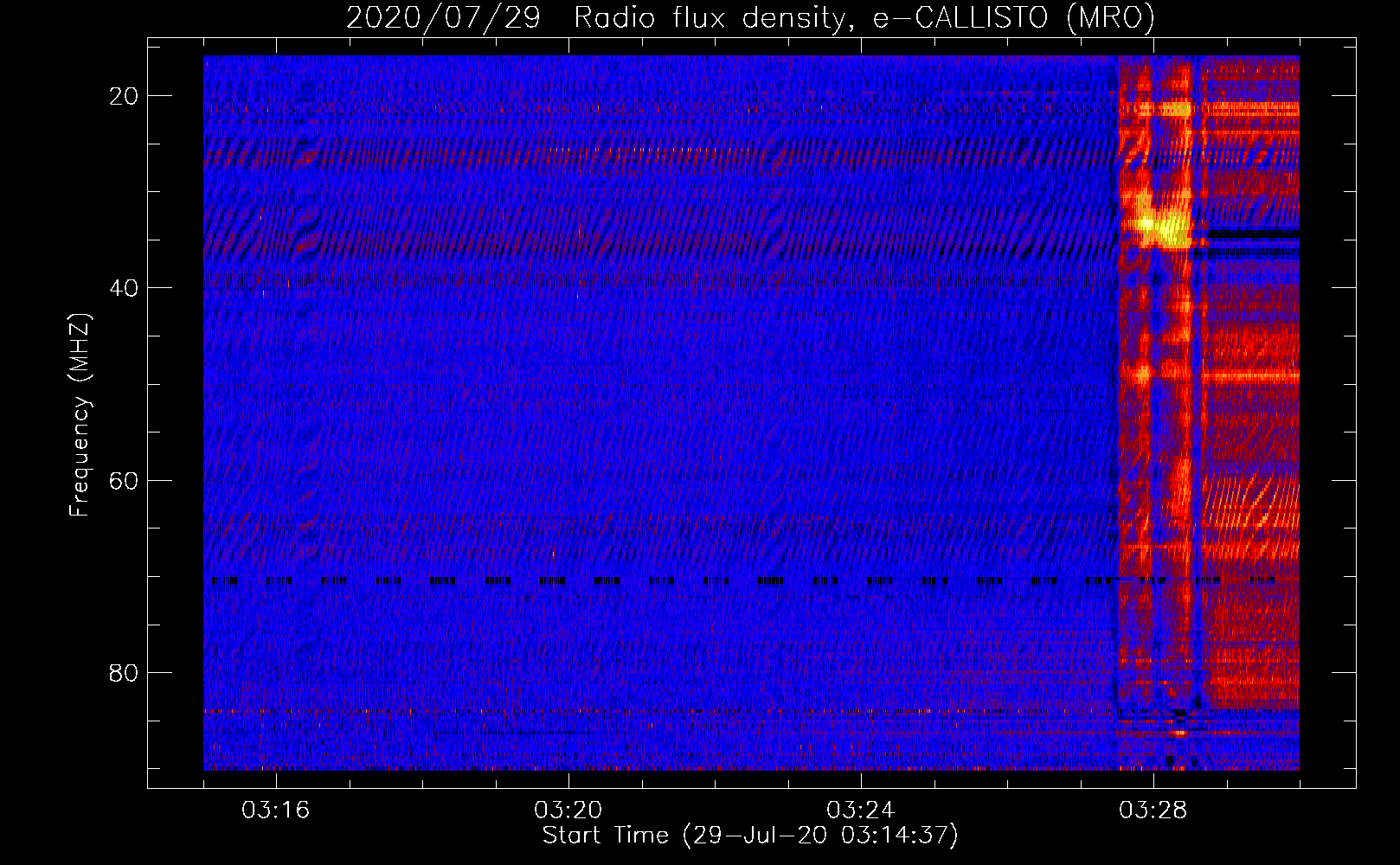Click the 'Start Time (29-Jul-20 03:14:37)' label
Viewport: 1400px width, 865px height.
(750, 836)
